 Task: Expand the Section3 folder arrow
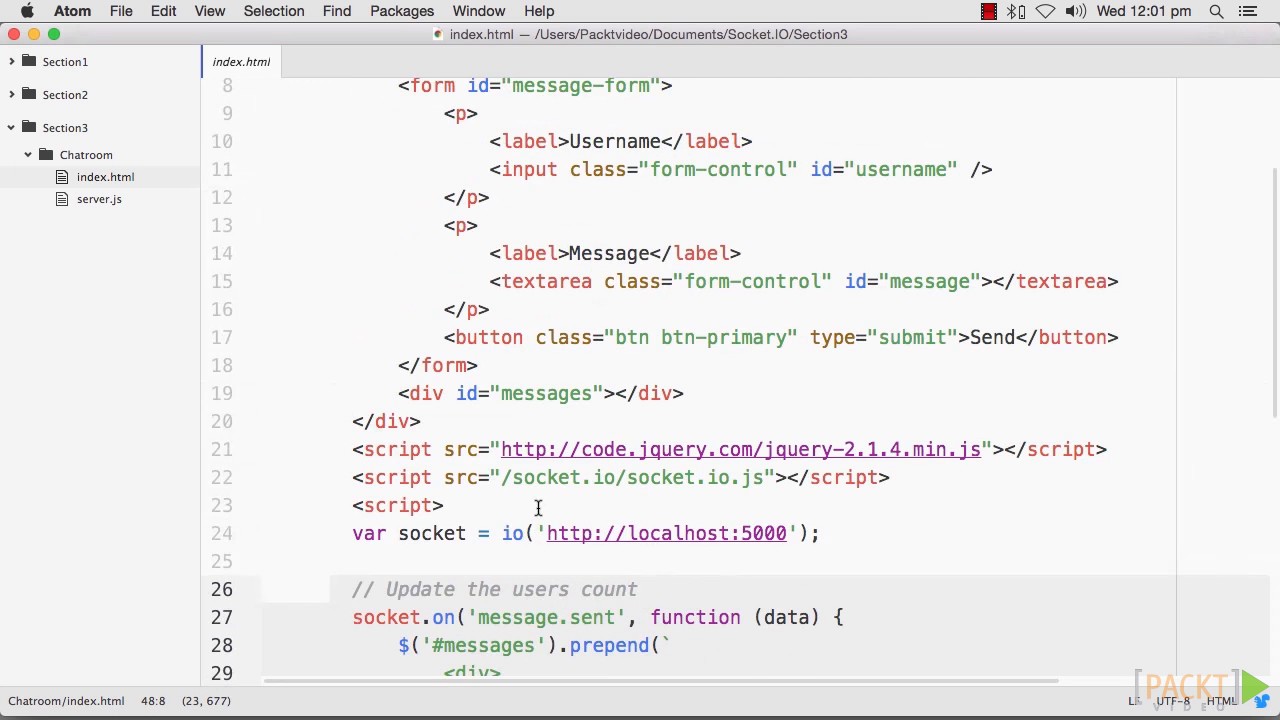click(x=11, y=128)
